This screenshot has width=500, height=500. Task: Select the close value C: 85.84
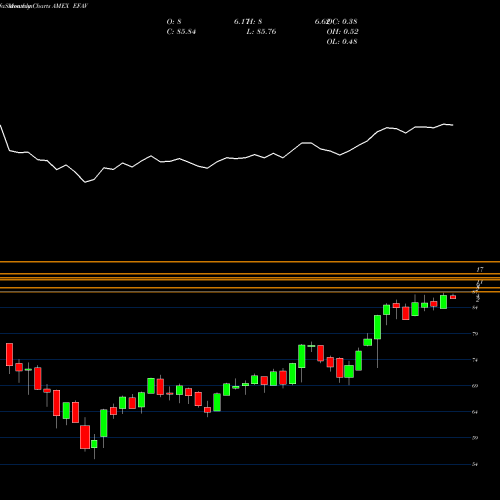click(181, 32)
